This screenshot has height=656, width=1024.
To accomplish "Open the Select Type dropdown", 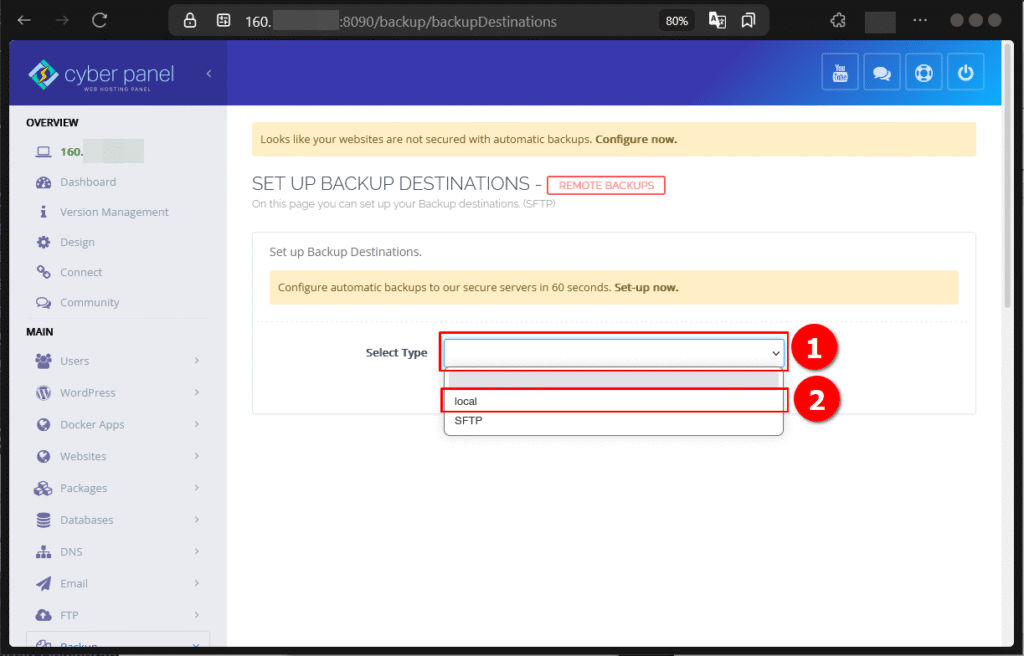I will click(x=613, y=352).
